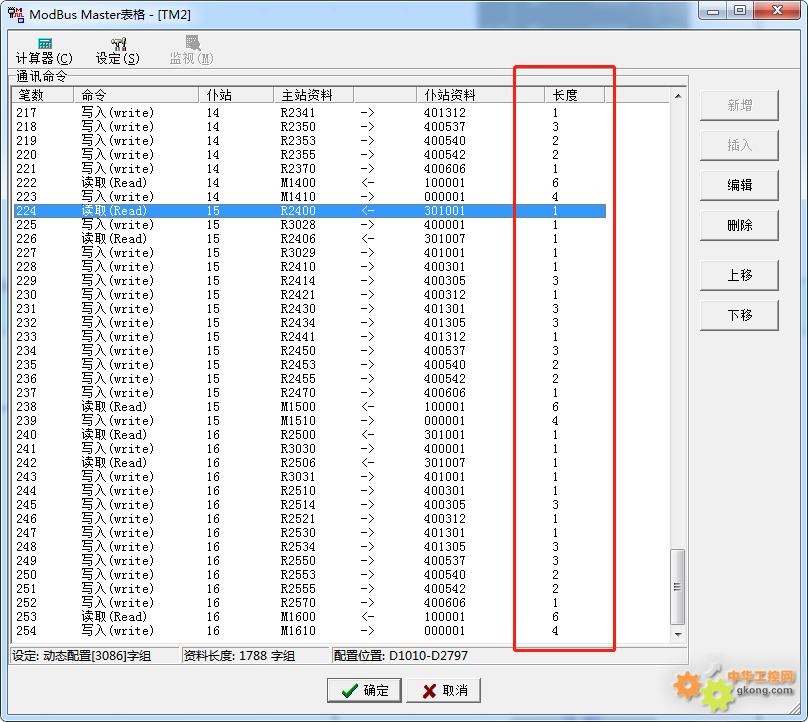The width and height of the screenshot is (808, 722).
Task: Select row 241 with R3030
Action: [309, 448]
